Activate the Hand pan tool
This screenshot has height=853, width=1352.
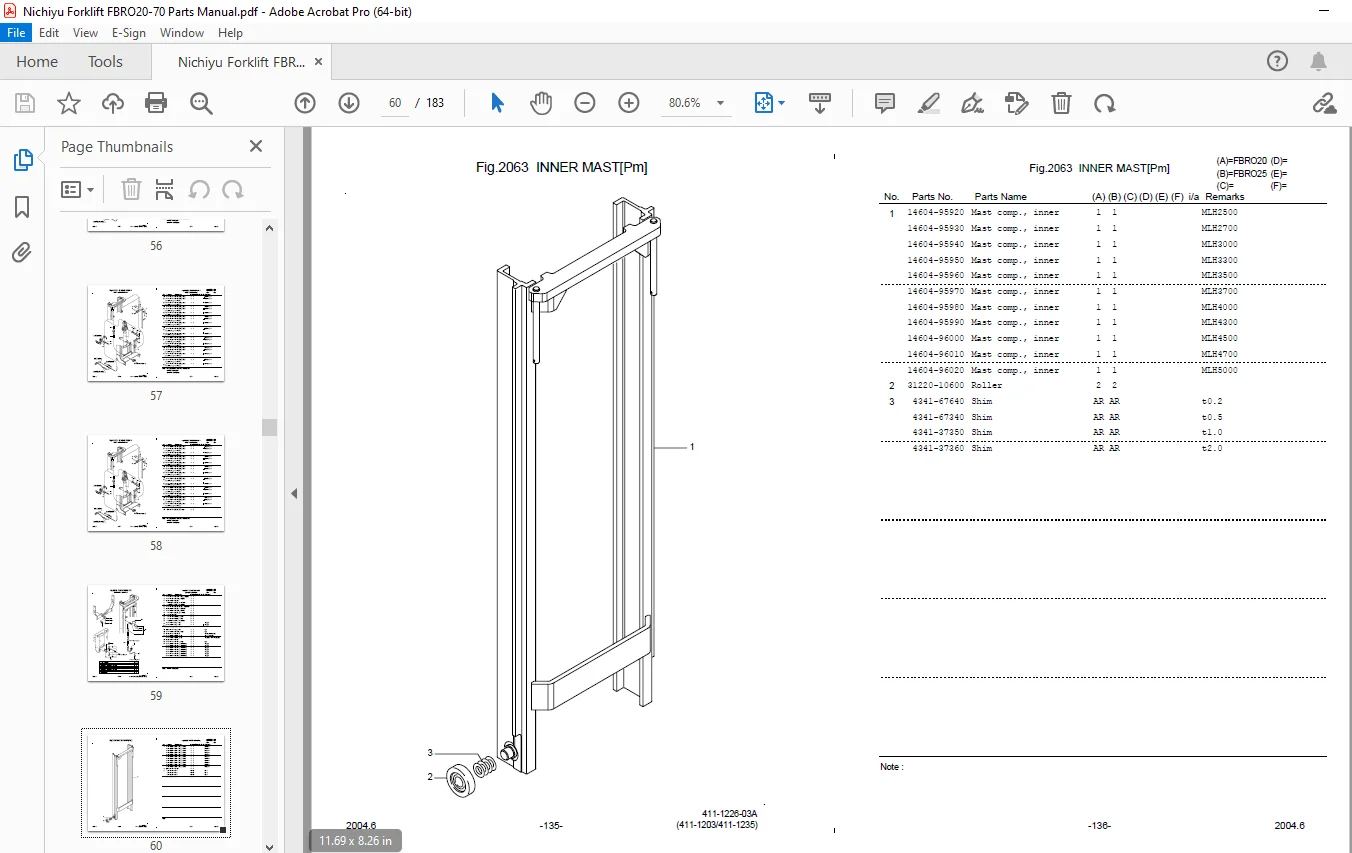541,103
